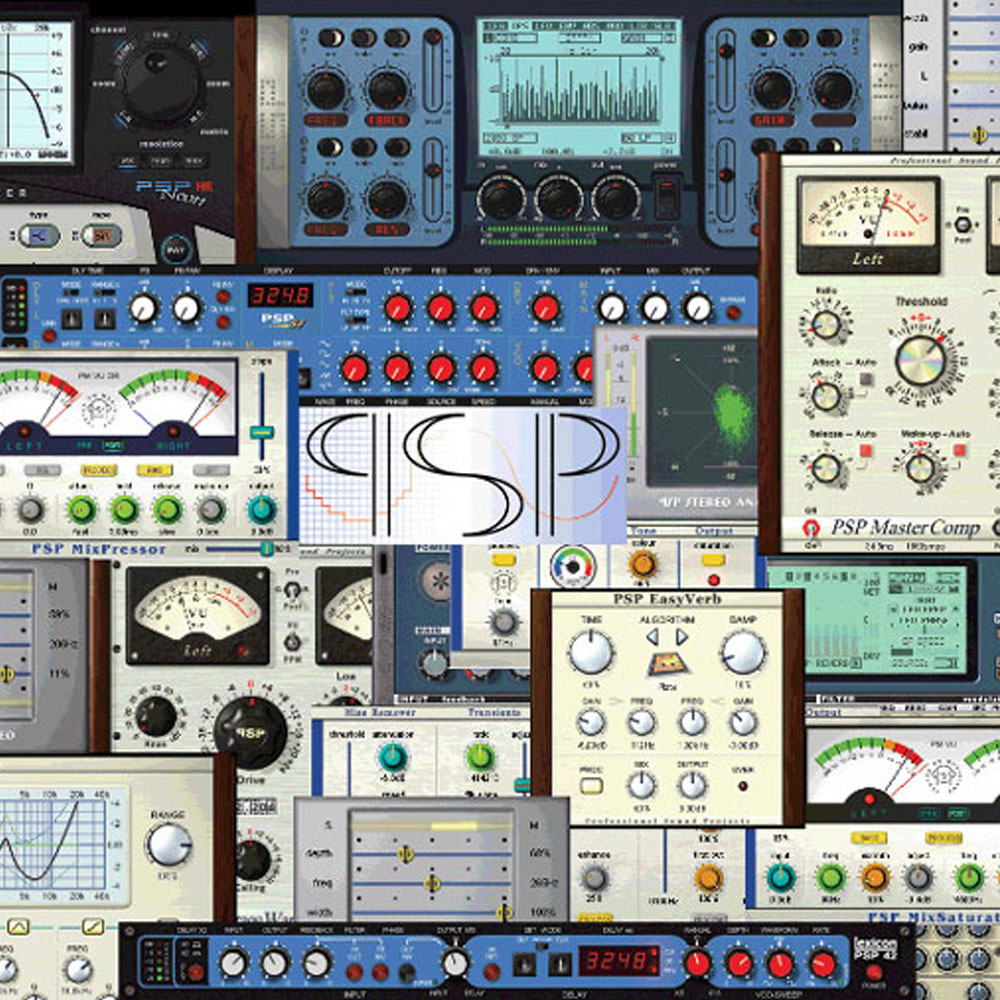Image resolution: width=1000 pixels, height=1000 pixels.
Task: Click the right filter shape icon under the EQ graph
Action: 92,926
